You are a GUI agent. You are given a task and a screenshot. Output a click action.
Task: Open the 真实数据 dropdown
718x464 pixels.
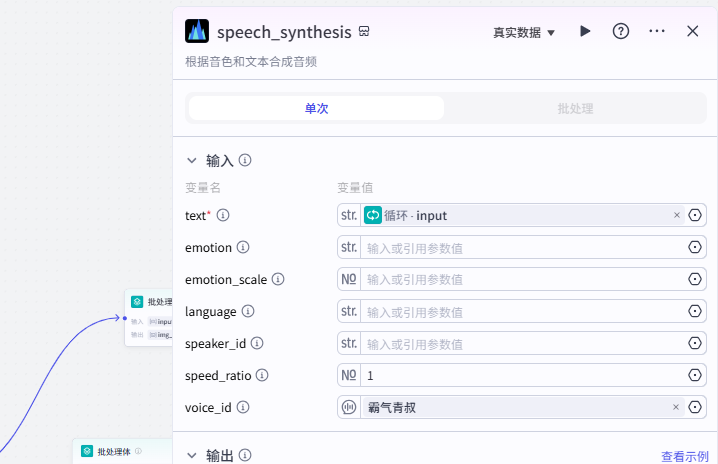point(524,33)
